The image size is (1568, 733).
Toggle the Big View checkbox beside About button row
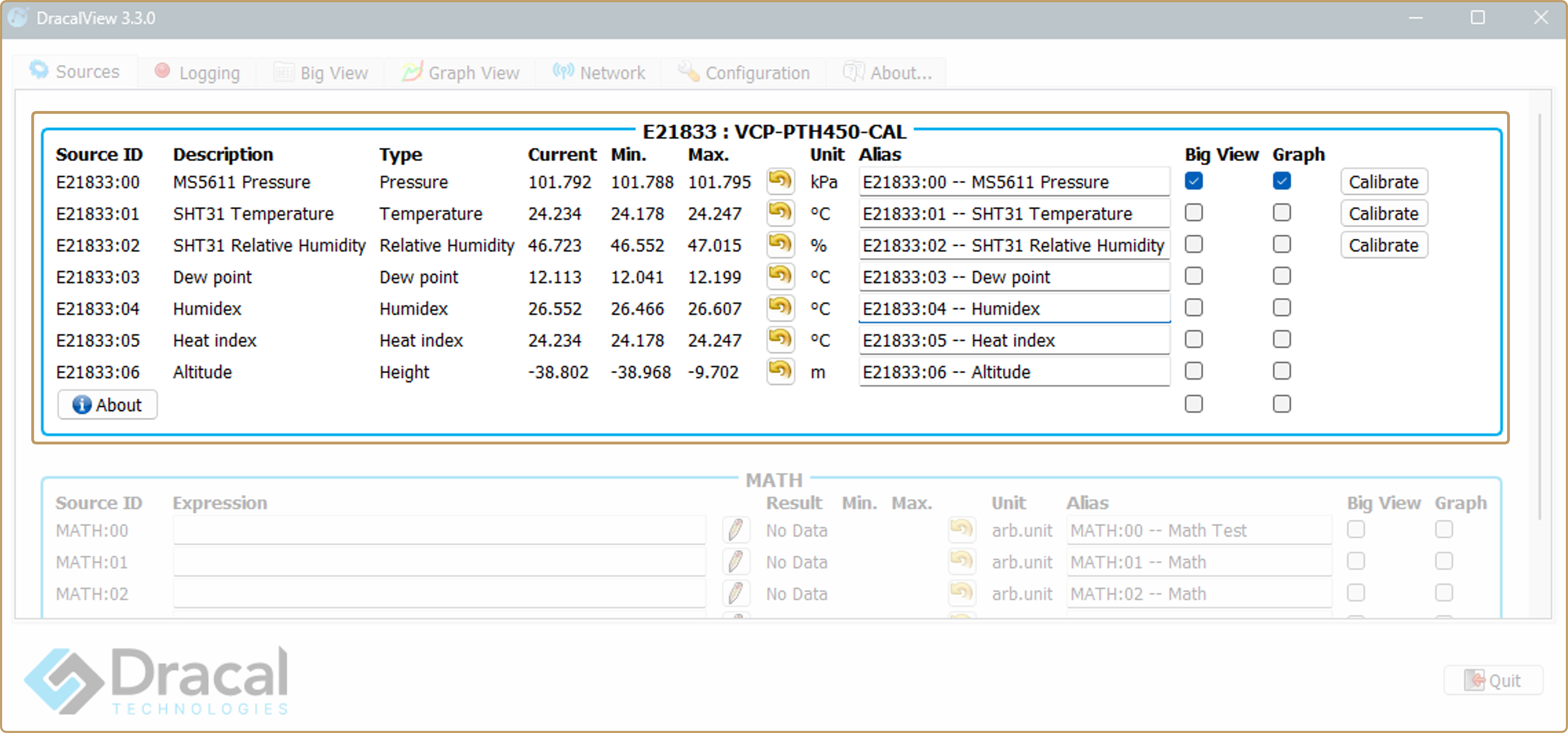(x=1194, y=404)
